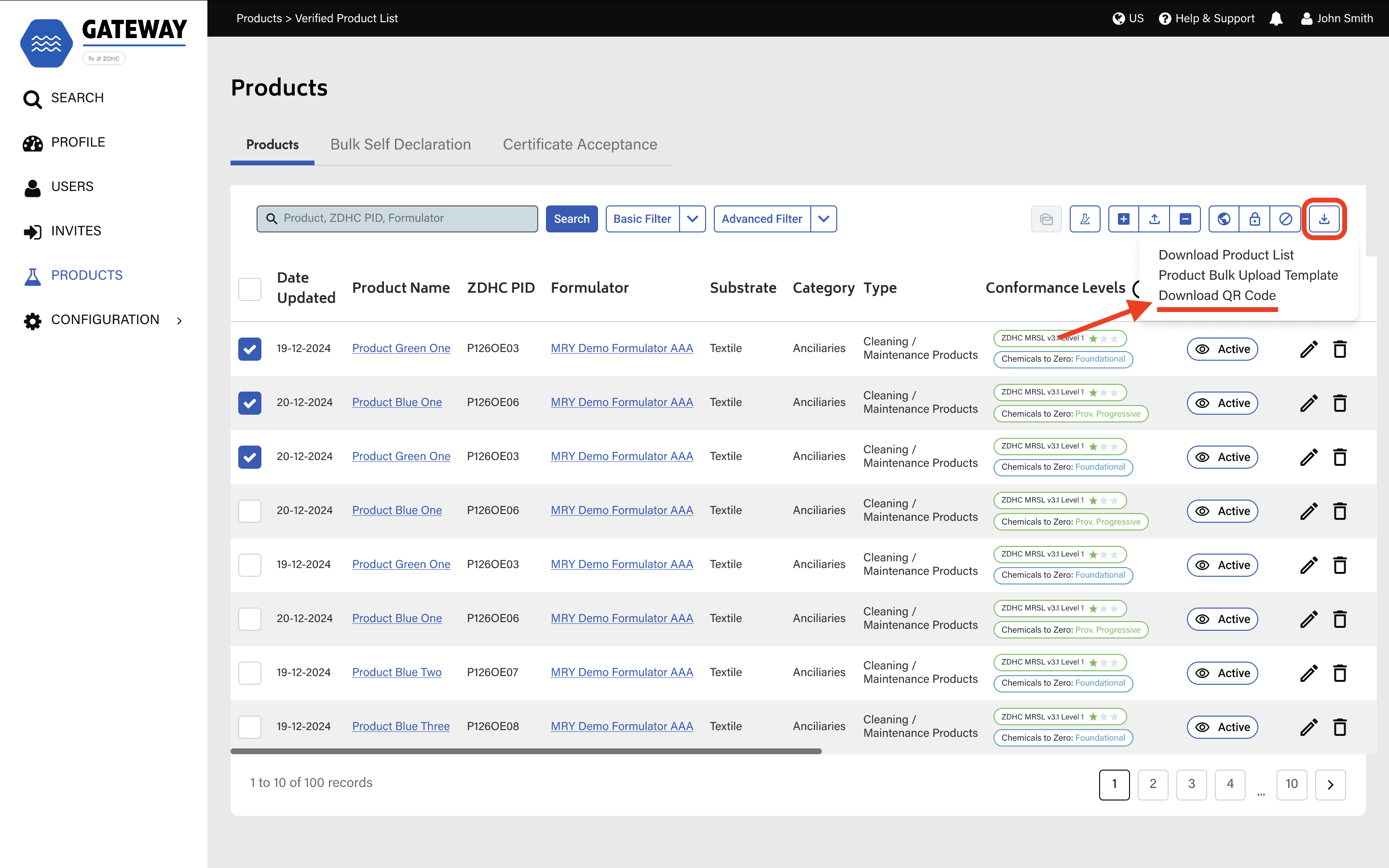Viewport: 1389px width, 868px height.
Task: Open the Product Blue Three link
Action: coord(401,726)
